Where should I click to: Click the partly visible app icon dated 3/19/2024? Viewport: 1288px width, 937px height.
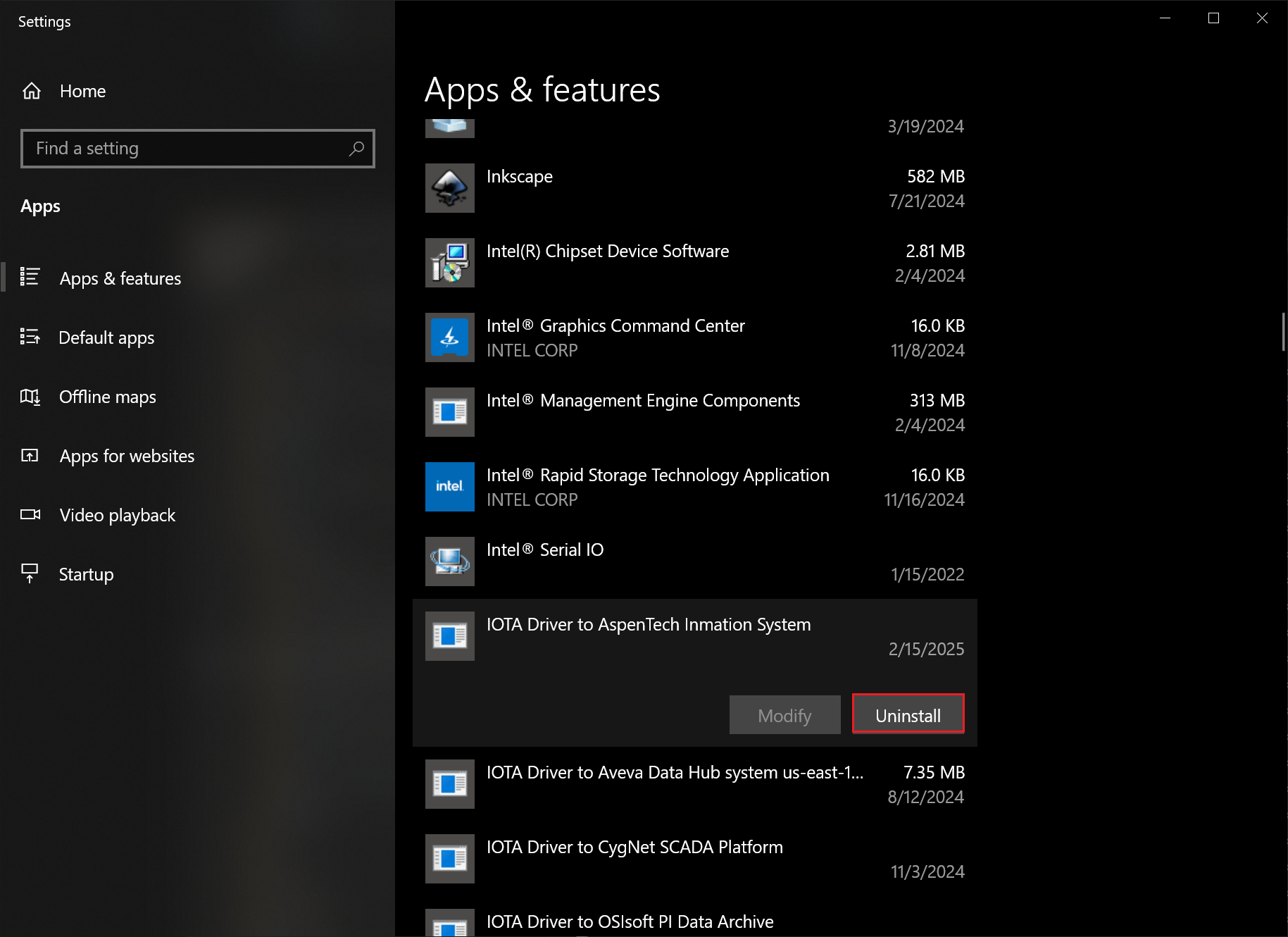tap(450, 128)
